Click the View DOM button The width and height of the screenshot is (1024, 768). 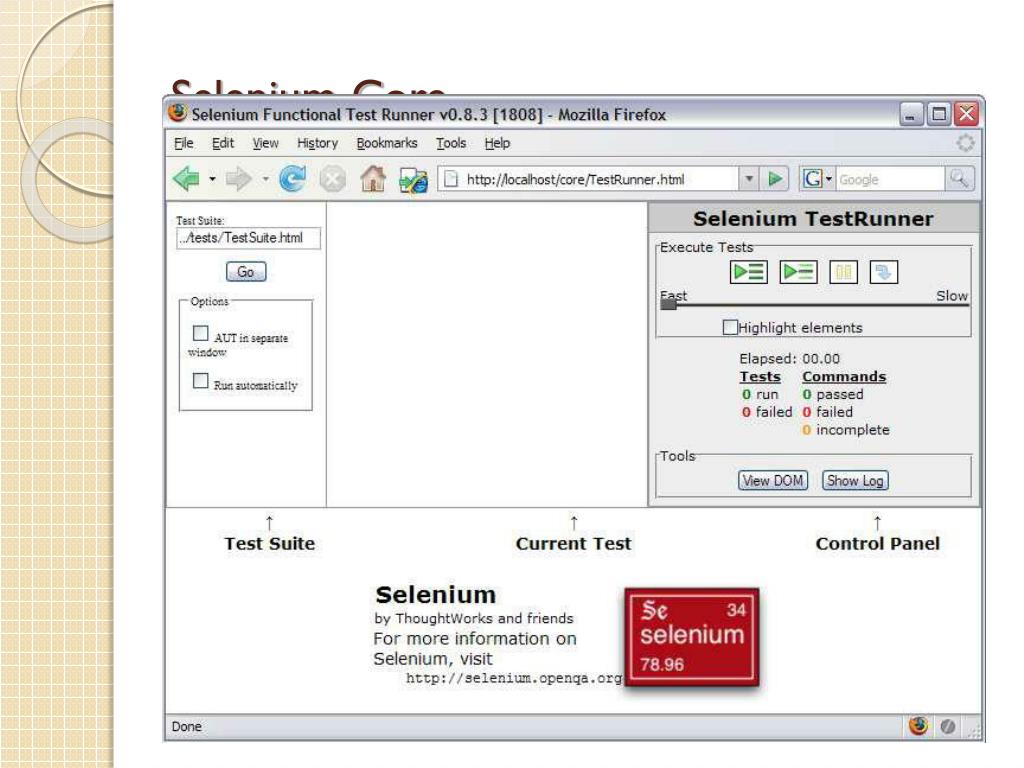pyautogui.click(x=773, y=481)
